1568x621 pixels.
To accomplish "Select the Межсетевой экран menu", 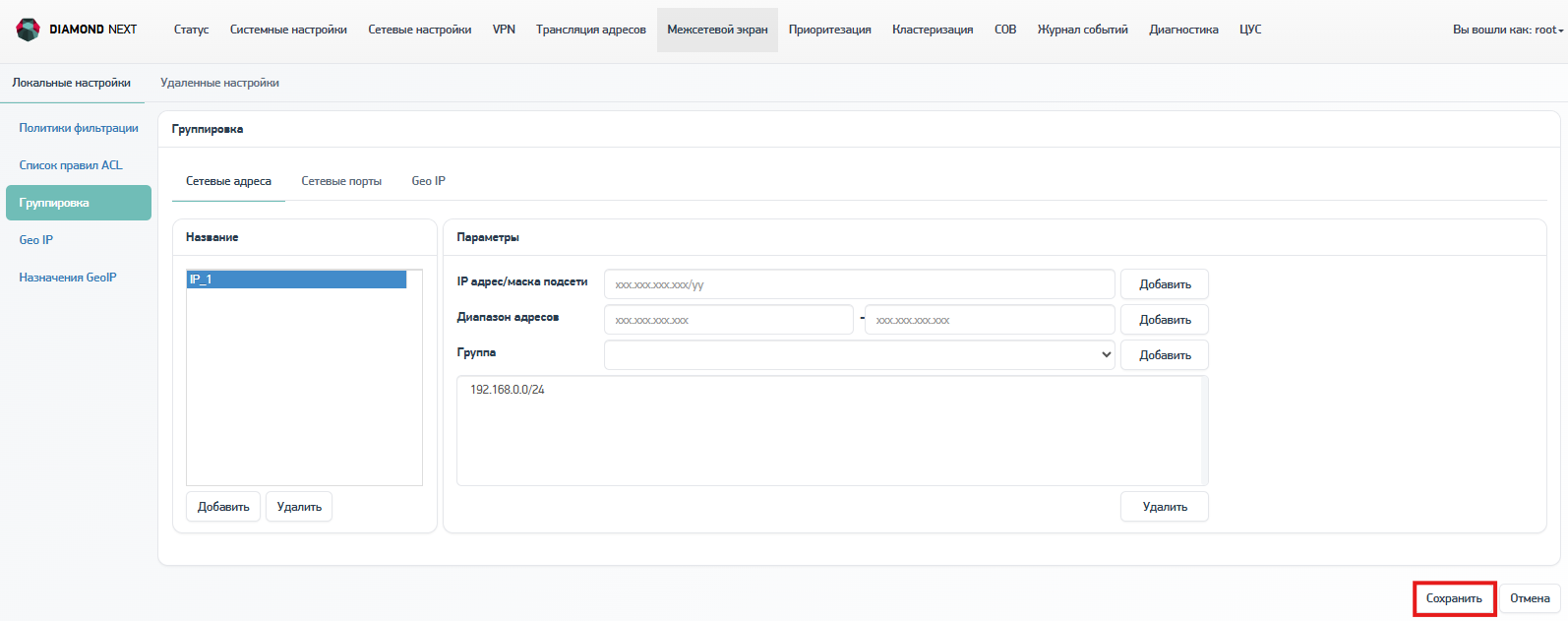I will [717, 30].
